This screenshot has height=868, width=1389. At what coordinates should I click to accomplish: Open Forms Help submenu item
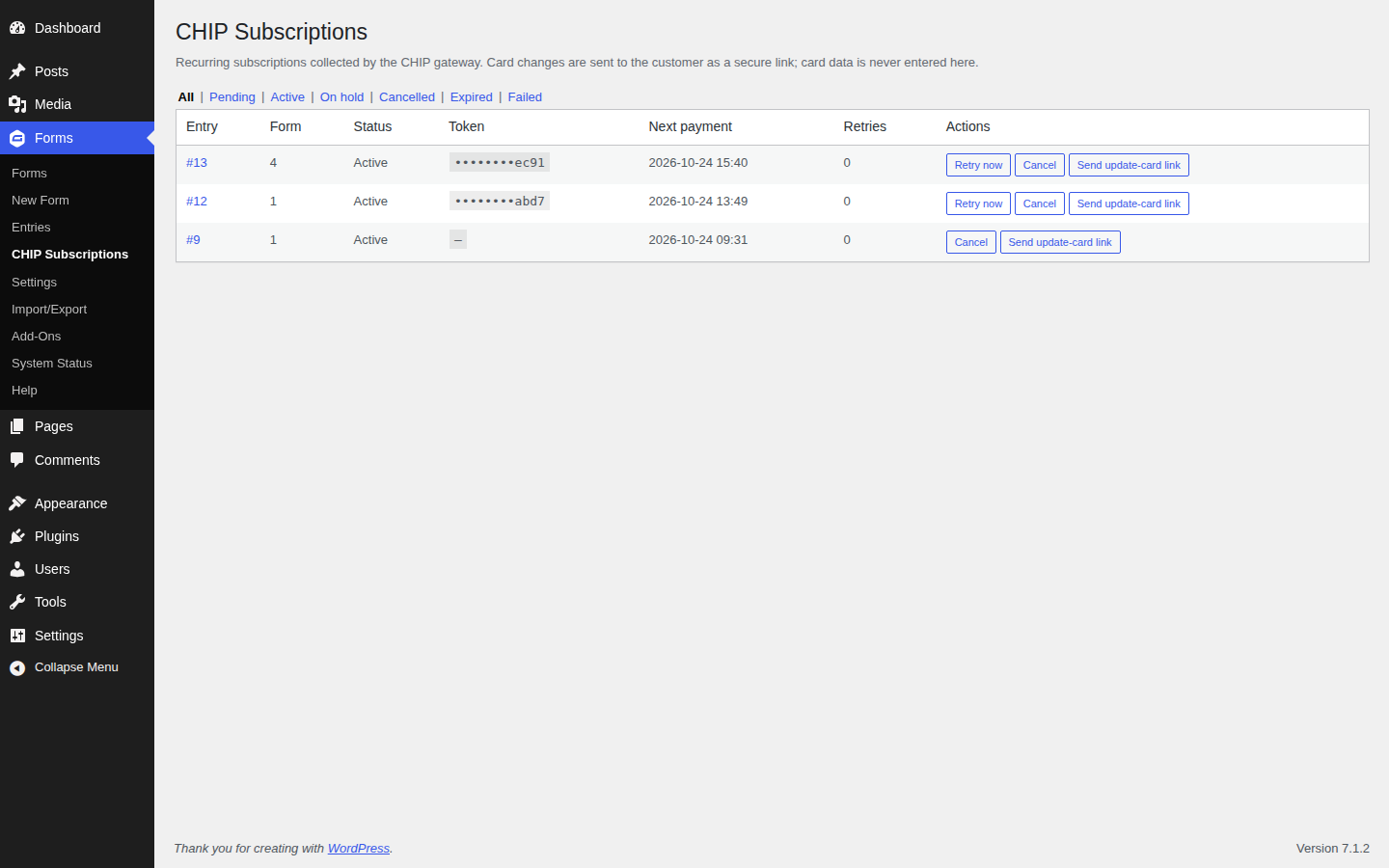[x=24, y=391]
